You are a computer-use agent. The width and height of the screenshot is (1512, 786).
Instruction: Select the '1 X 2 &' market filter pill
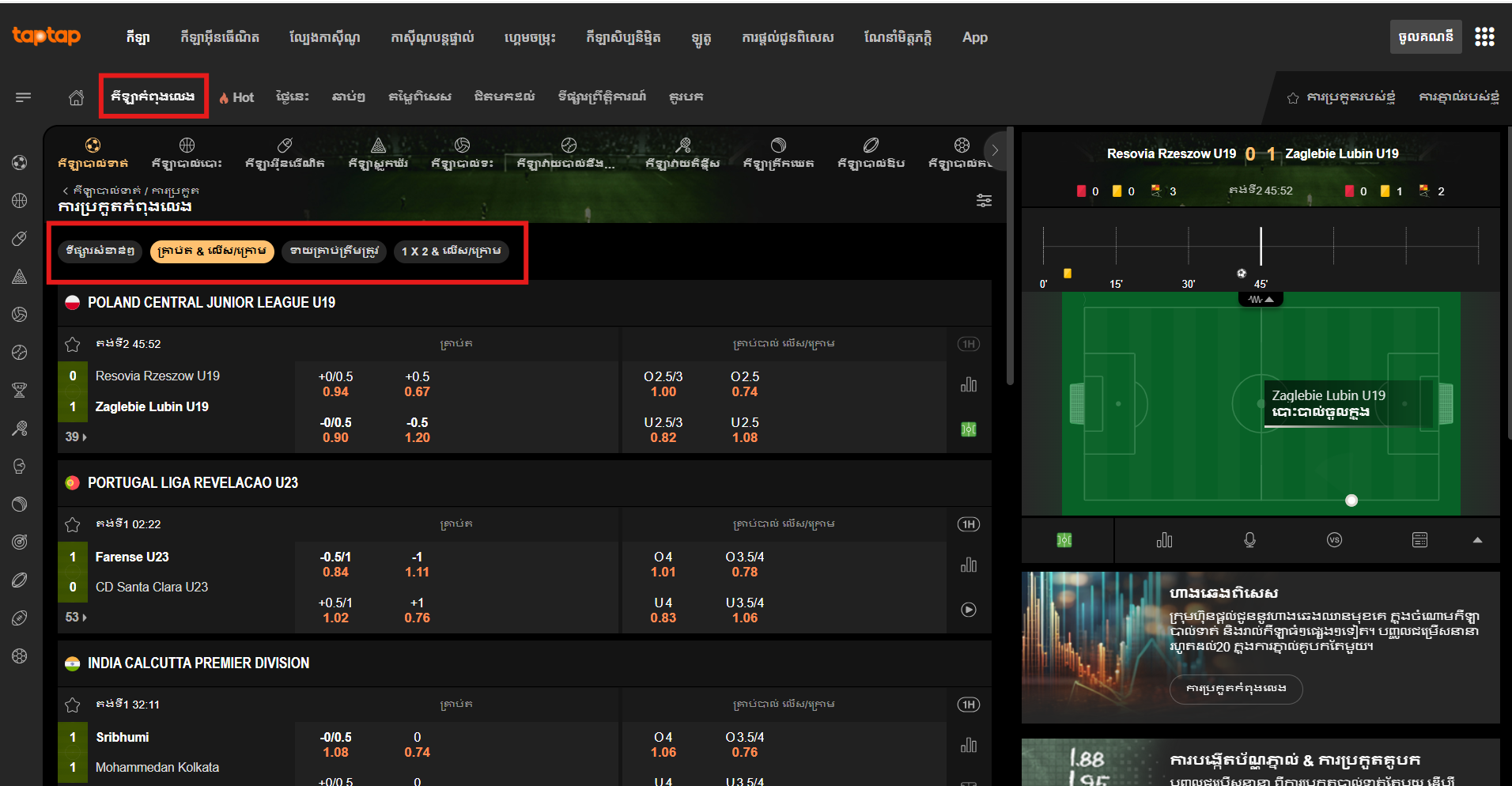click(x=451, y=251)
